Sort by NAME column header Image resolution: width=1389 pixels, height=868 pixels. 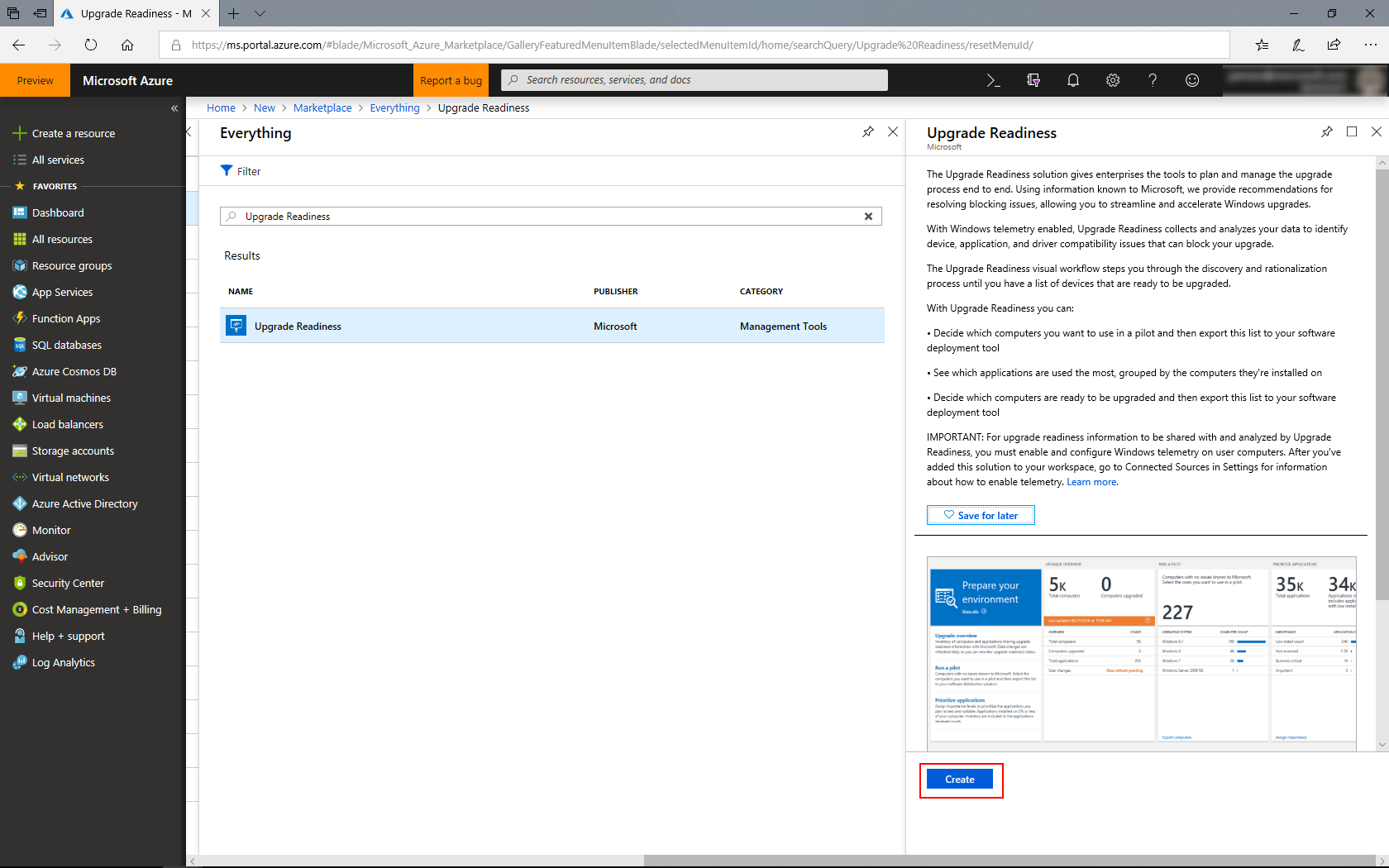coord(241,292)
